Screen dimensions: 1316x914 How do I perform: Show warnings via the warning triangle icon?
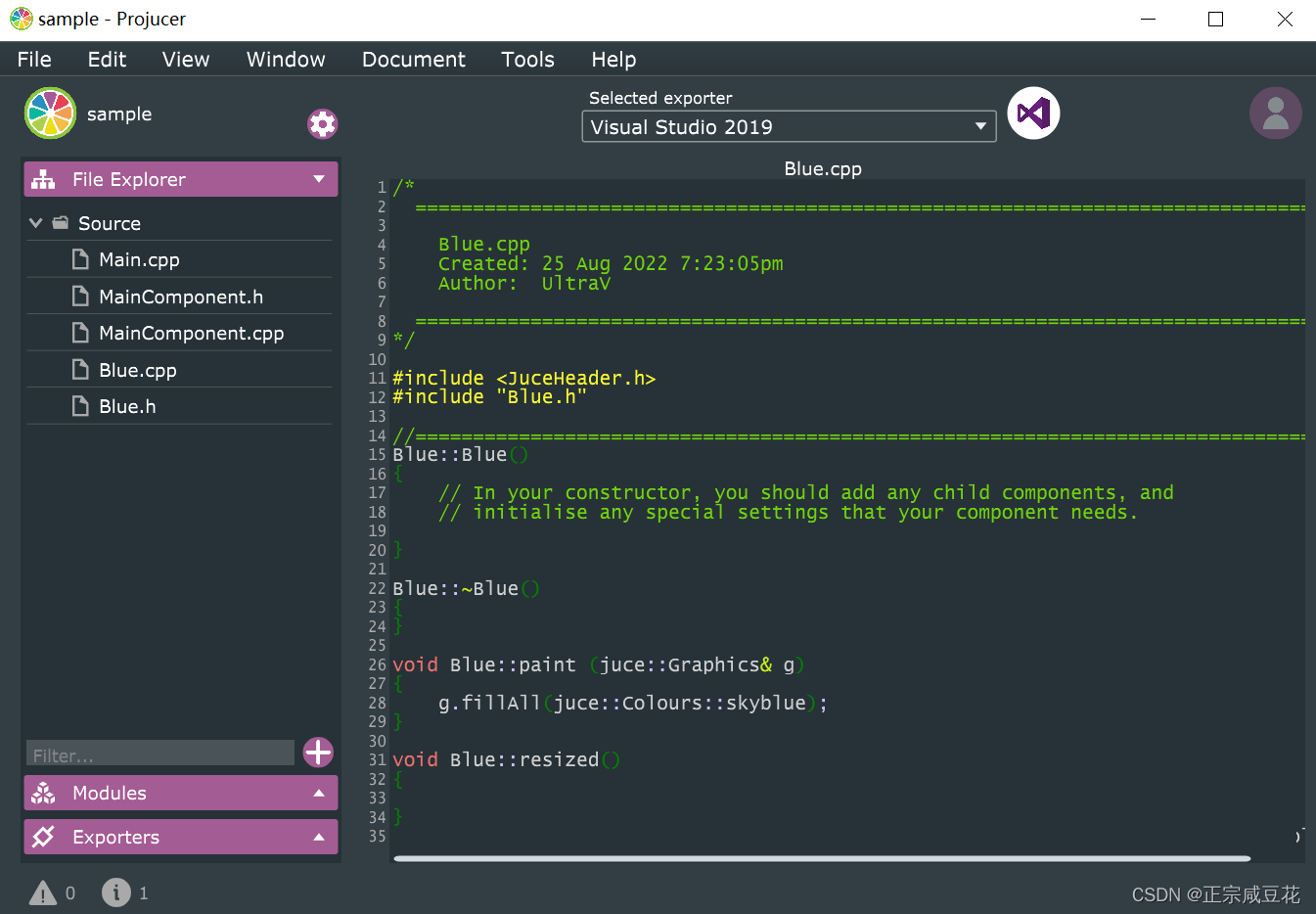click(43, 892)
